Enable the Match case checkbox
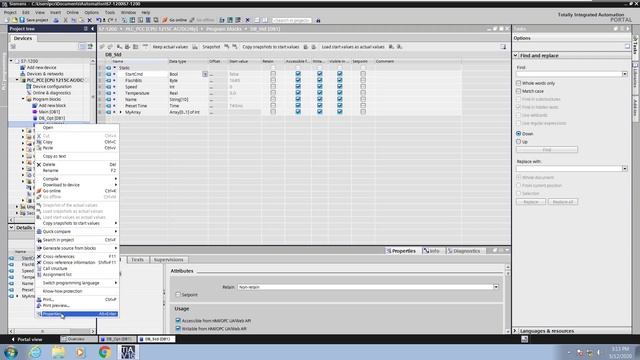Image resolution: width=640 pixels, height=360 pixels. pyautogui.click(x=518, y=91)
